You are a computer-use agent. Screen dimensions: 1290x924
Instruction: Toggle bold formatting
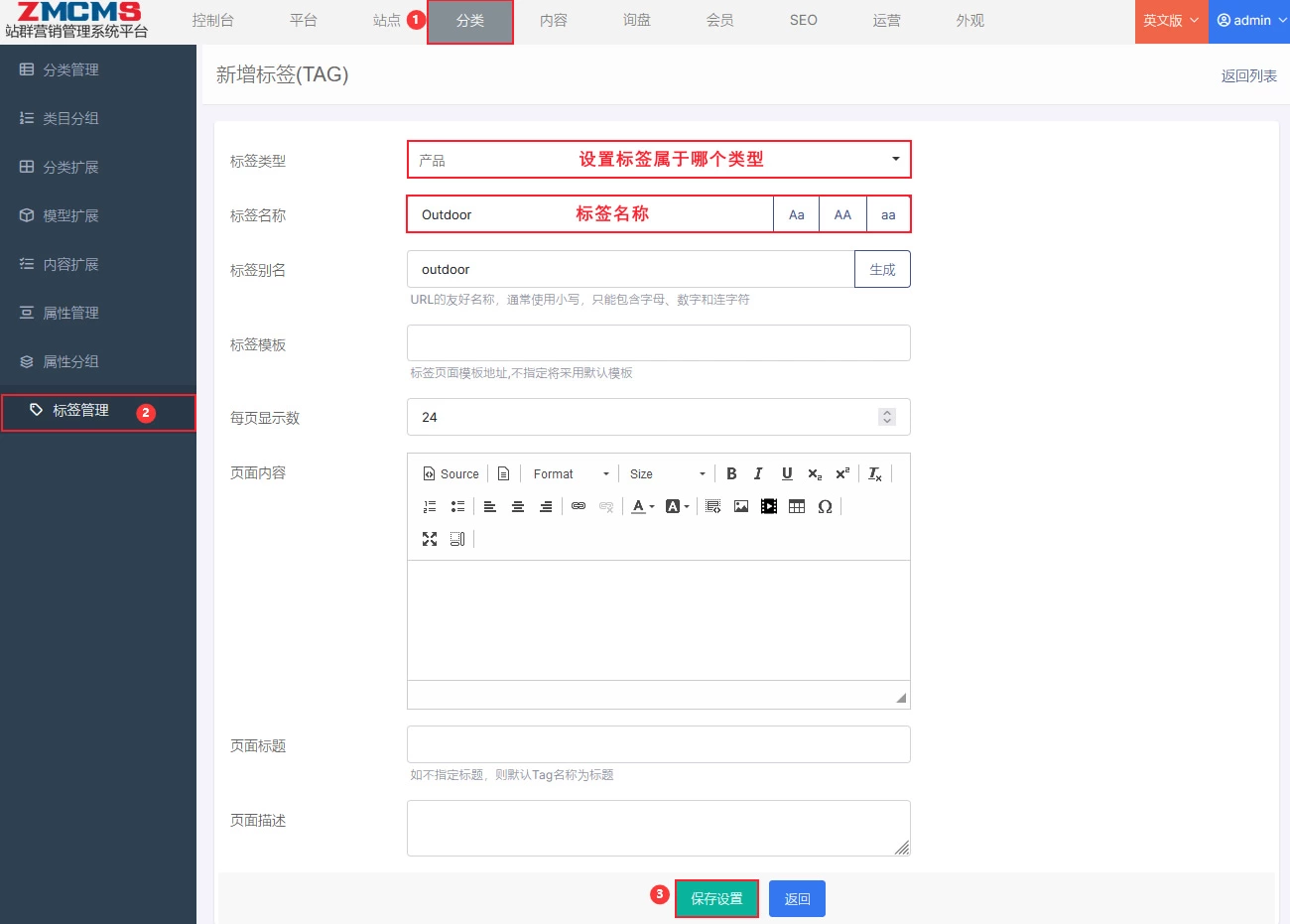click(731, 474)
